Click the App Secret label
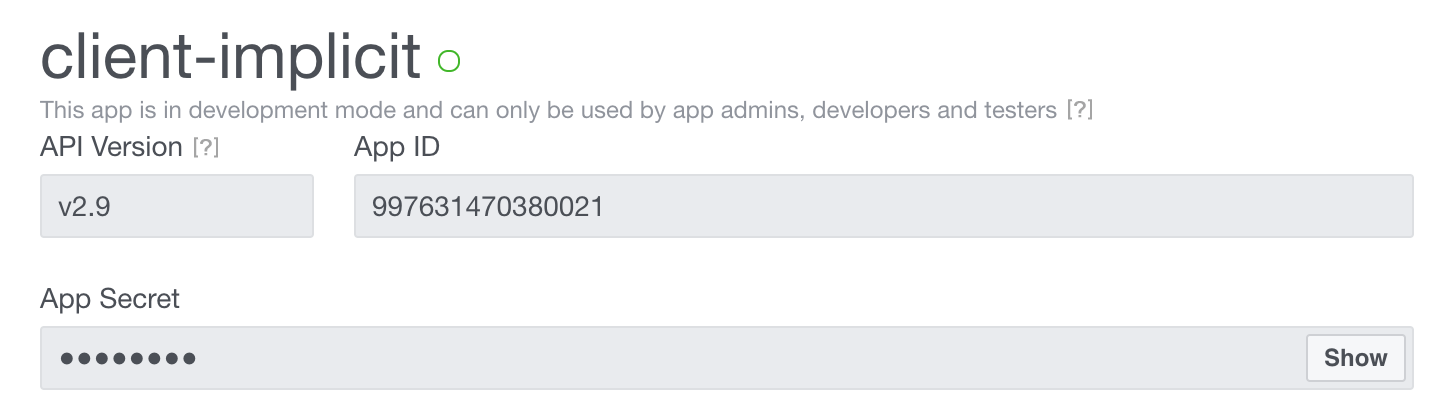 click(x=110, y=298)
